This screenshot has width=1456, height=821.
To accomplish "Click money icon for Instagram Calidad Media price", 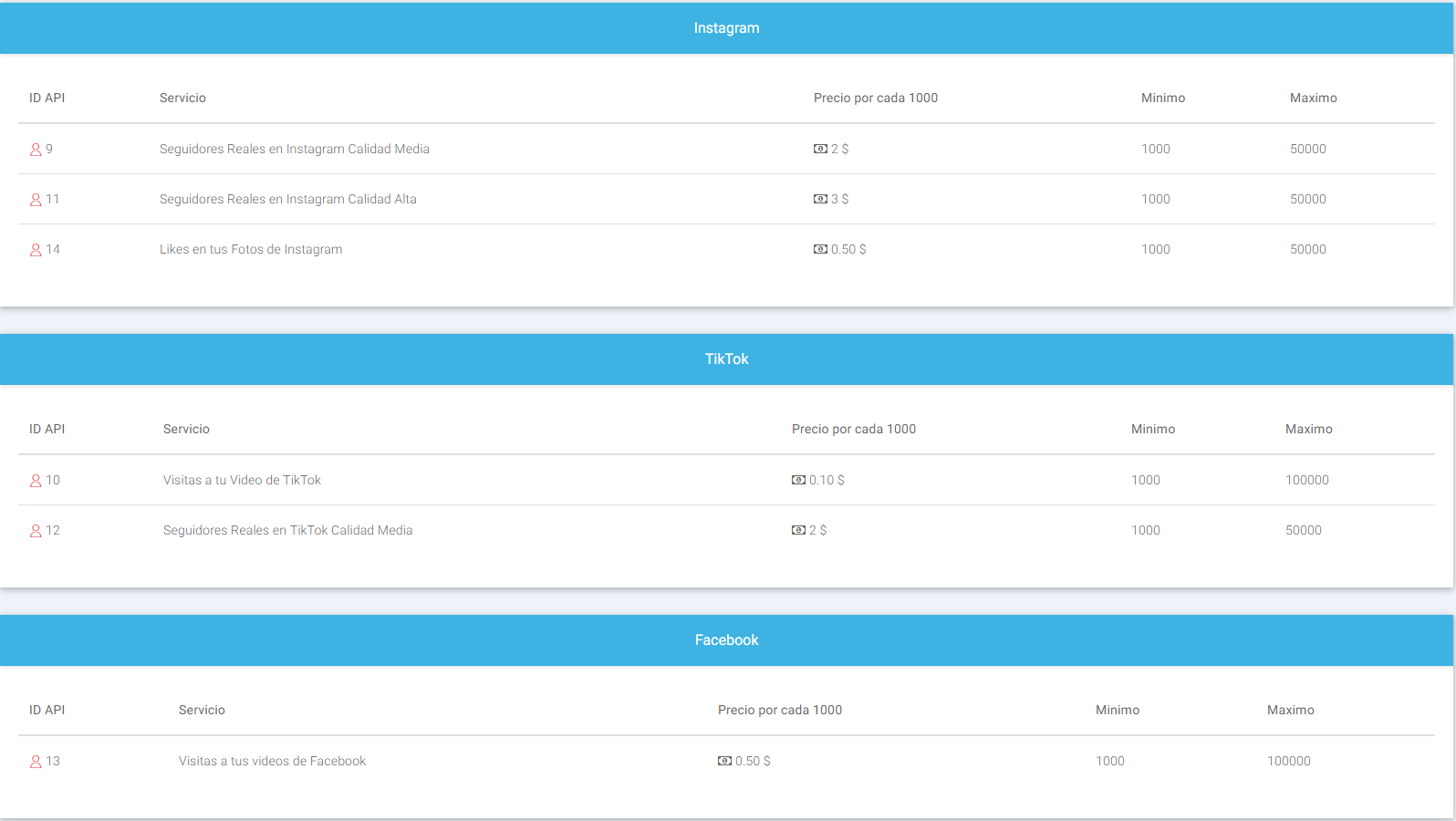I will 820,149.
